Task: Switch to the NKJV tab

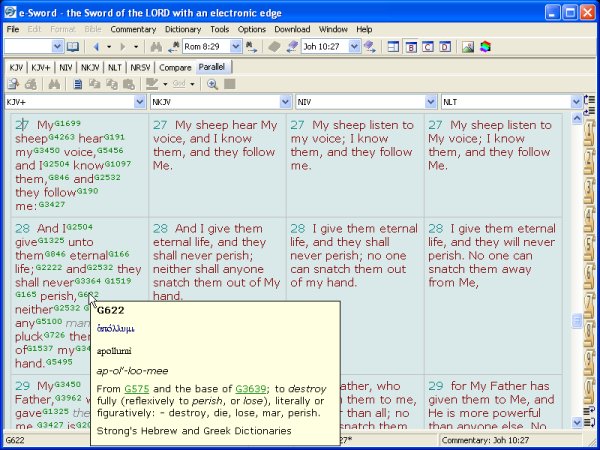Action: click(90, 67)
